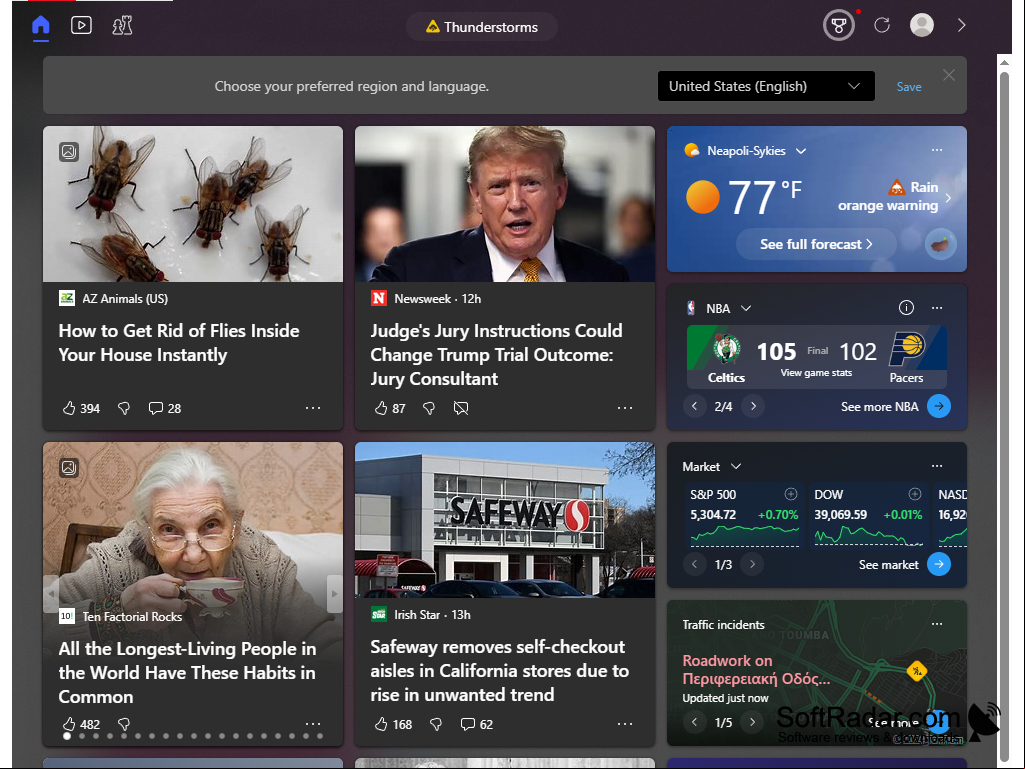
Task: Open the Roadwork on Περιφερειακή Οδός incident
Action: (756, 670)
